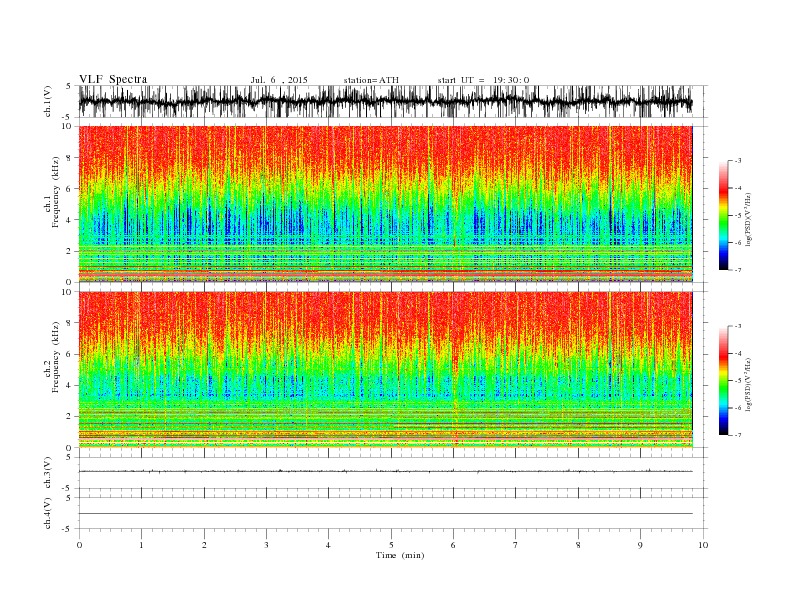792x612 pixels.
Task: Click the ch.1 spectrogram color scale bar
Action: pyautogui.click(x=724, y=215)
